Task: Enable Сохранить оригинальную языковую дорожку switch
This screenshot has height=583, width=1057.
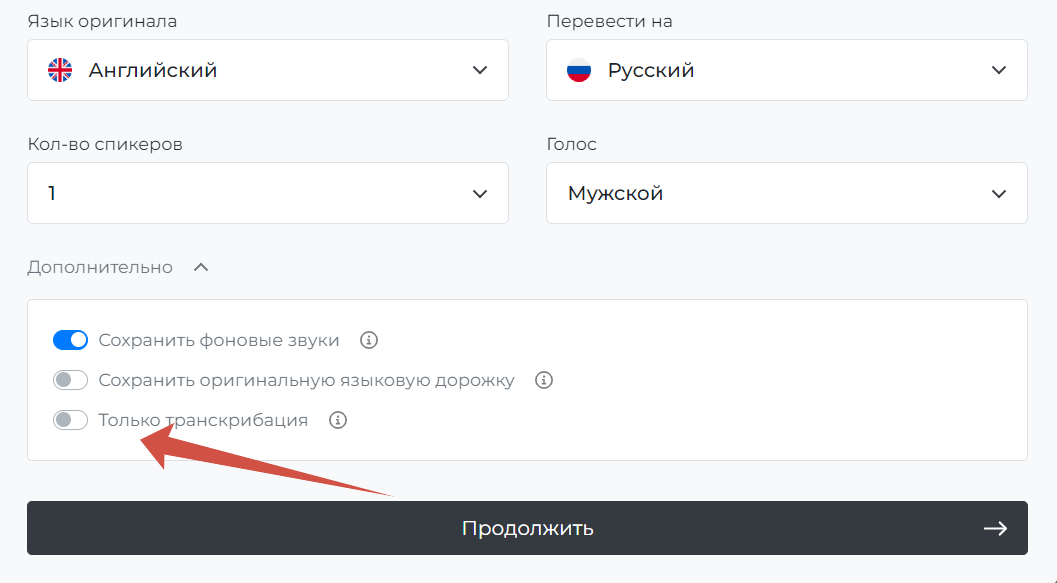Action: (70, 380)
